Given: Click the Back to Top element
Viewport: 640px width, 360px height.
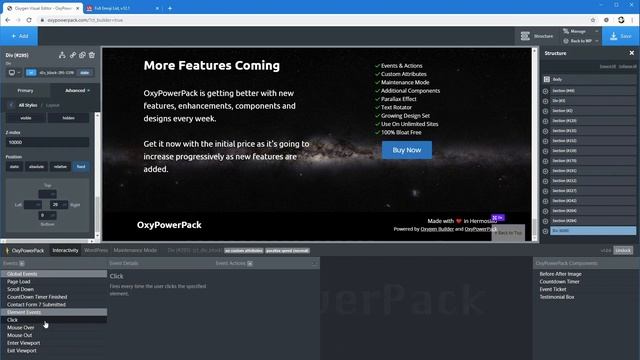Looking at the screenshot, I should (x=508, y=233).
